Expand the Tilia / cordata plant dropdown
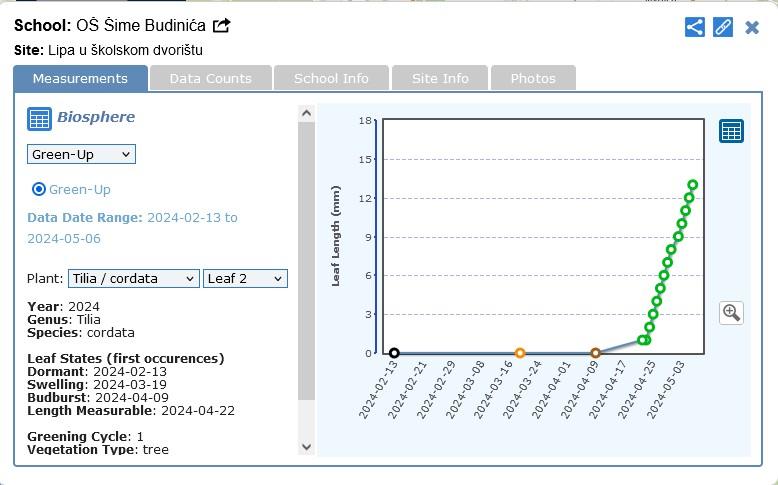 133,279
